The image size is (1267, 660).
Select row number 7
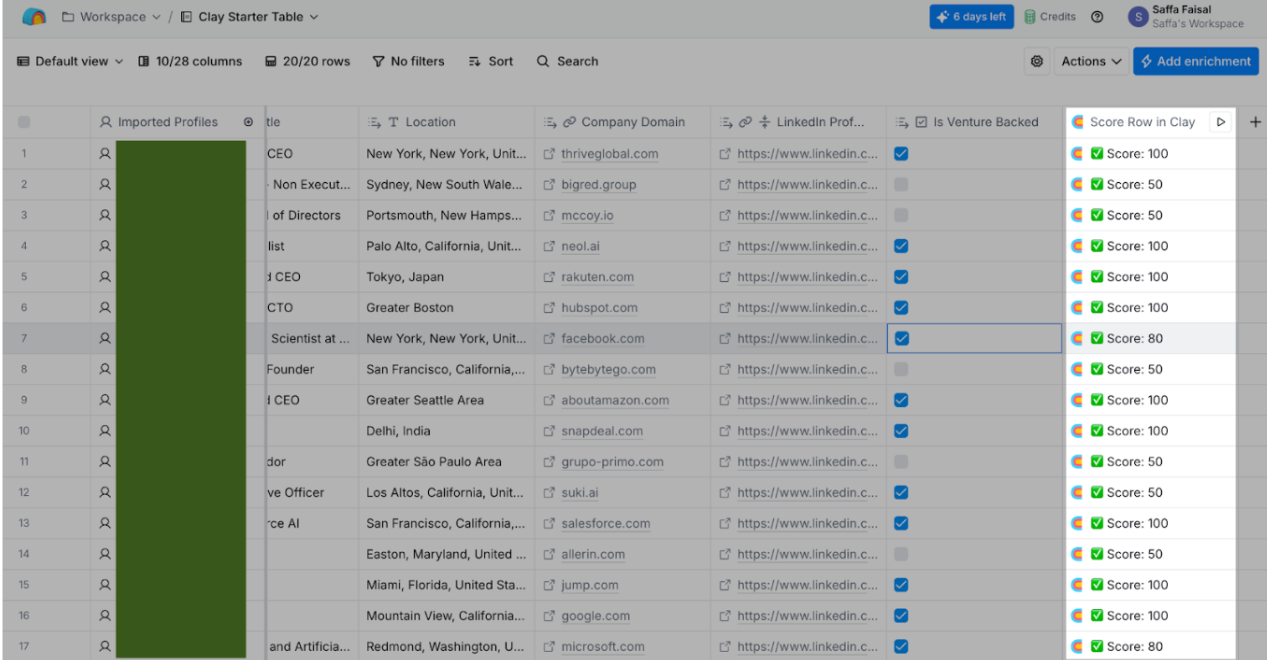(x=24, y=339)
